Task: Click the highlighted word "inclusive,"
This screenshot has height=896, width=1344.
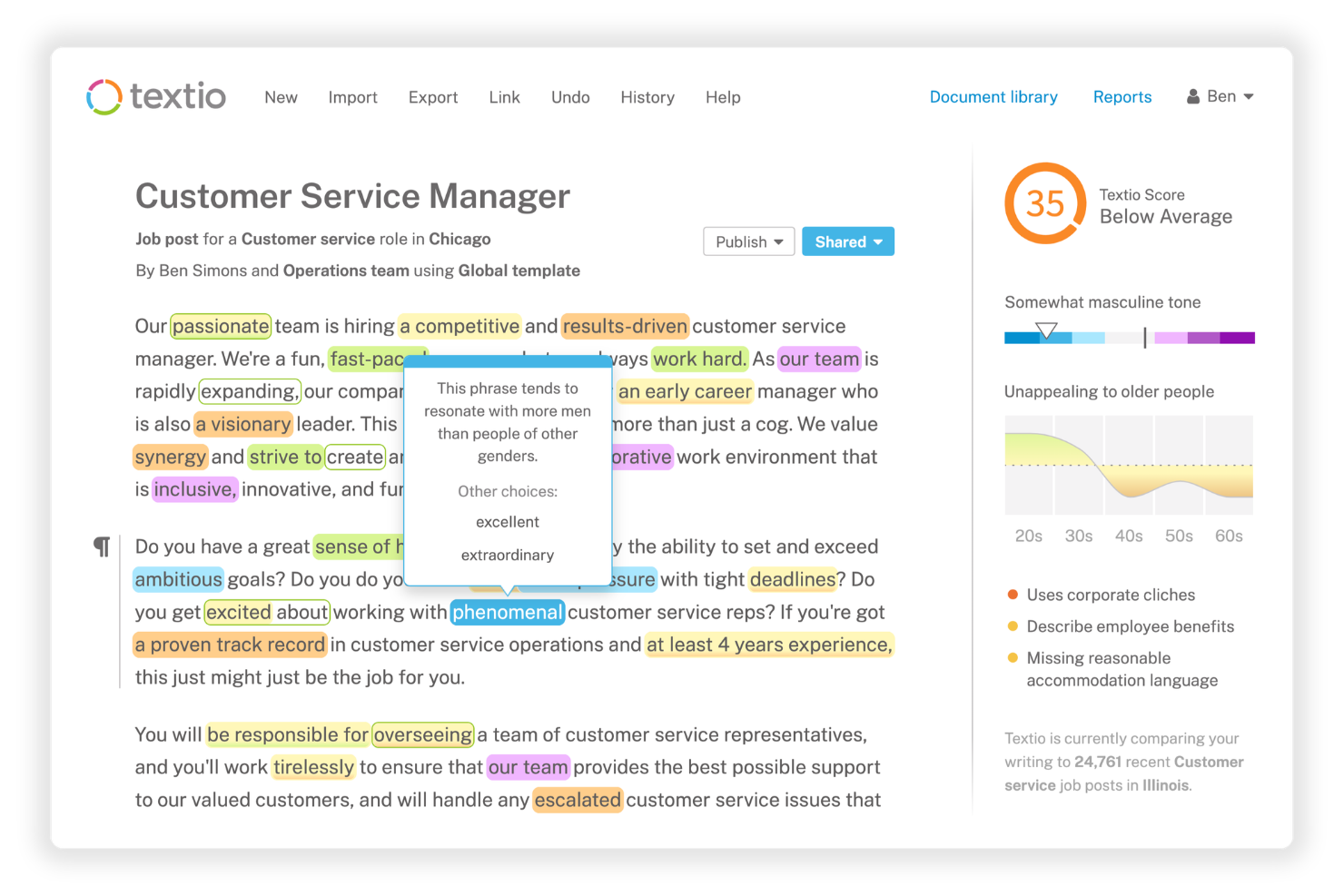Action: tap(195, 489)
